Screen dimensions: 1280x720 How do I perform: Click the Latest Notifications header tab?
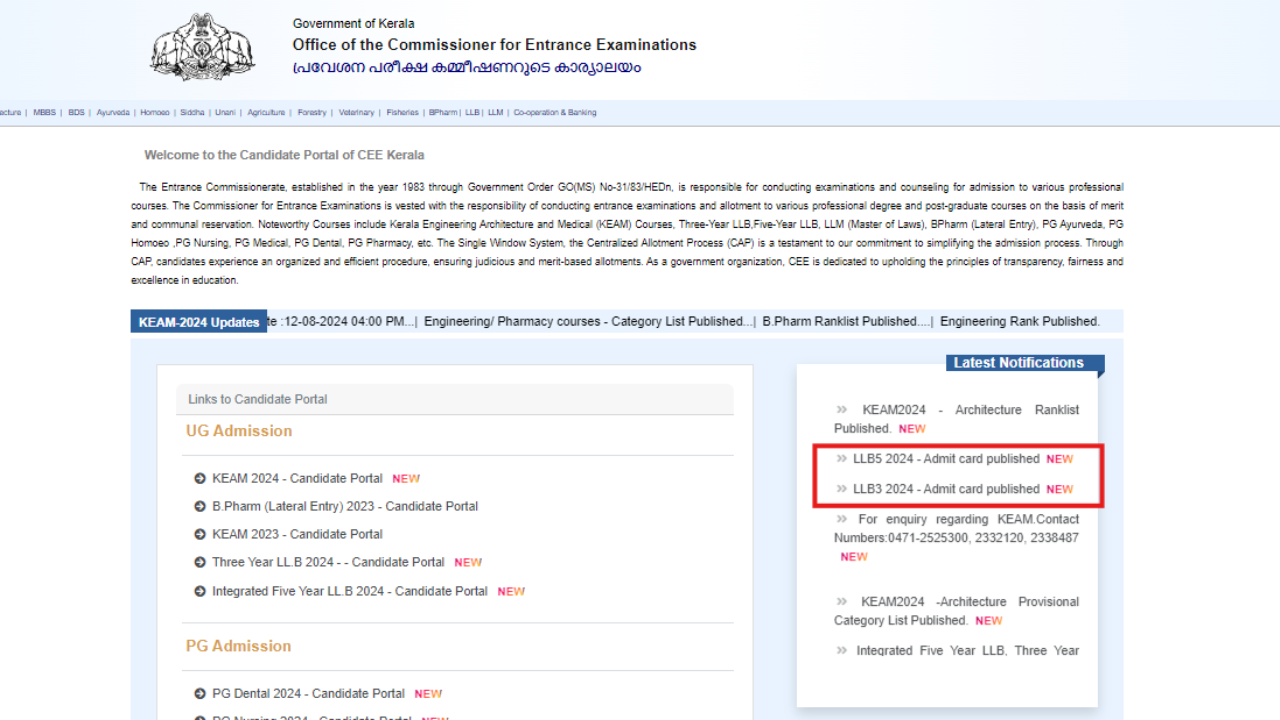pos(1018,363)
